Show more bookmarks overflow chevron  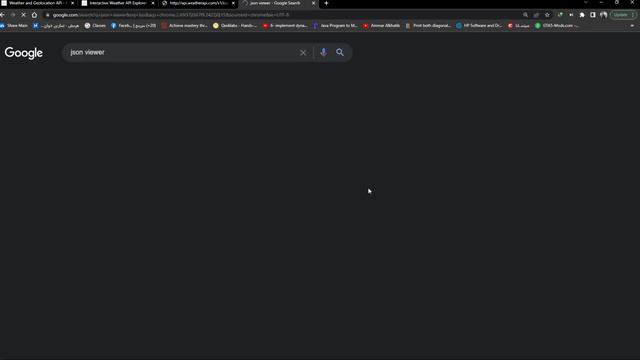tap(632, 25)
